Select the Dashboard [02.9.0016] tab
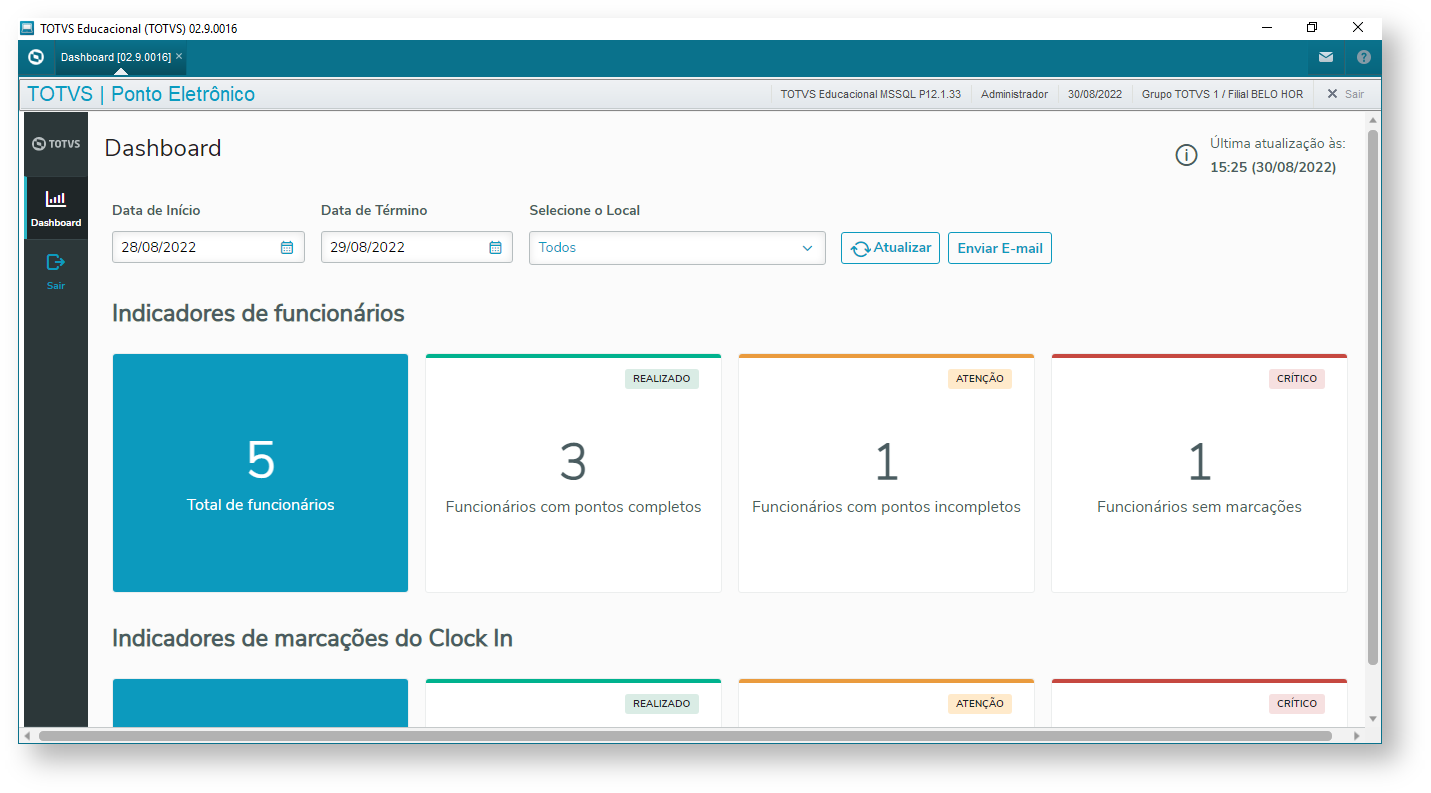Image resolution: width=1431 pixels, height=793 pixels. [x=120, y=57]
